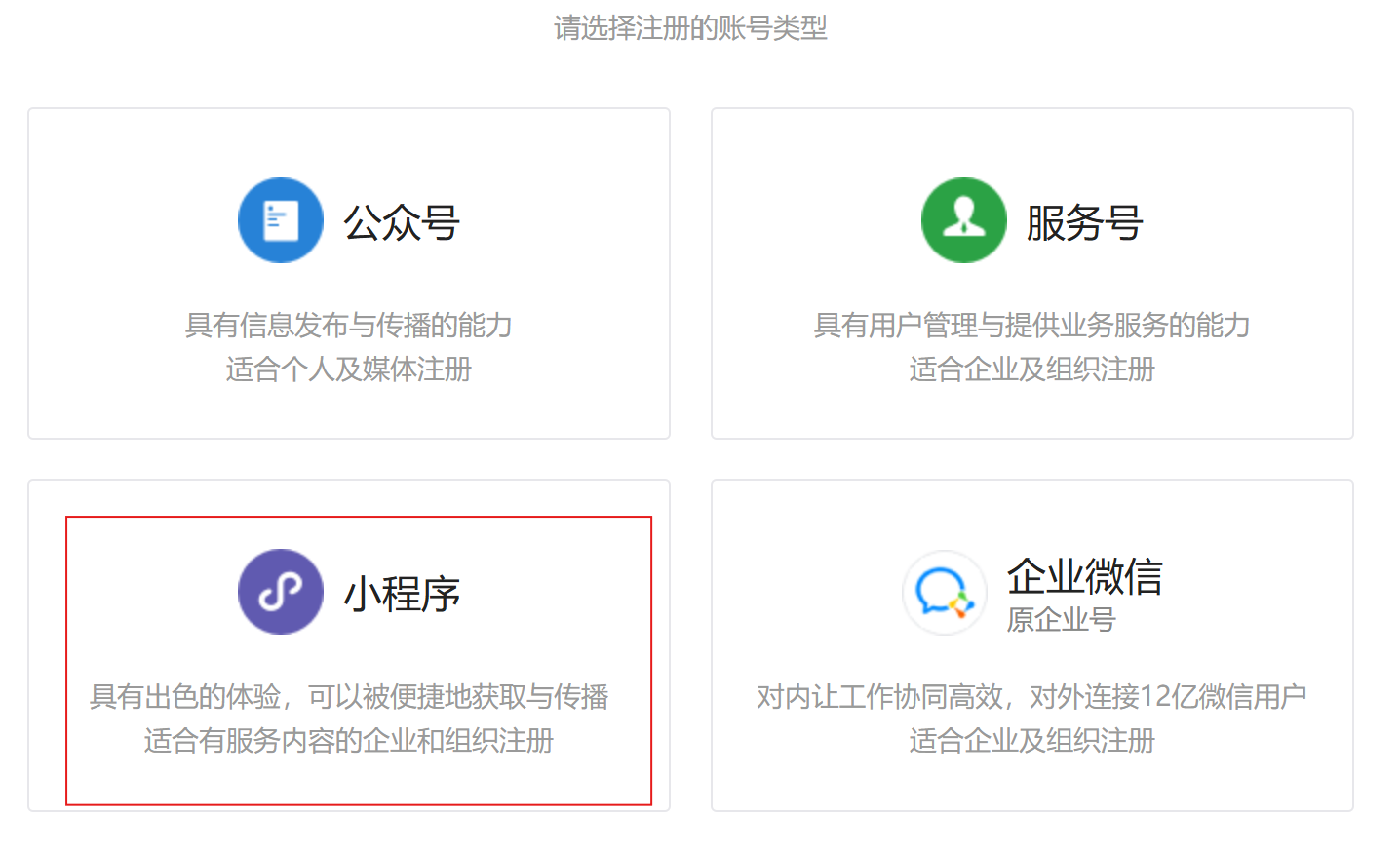Viewport: 1400px width, 854px height.
Task: Select the 小程序 title text
Action: point(402,594)
